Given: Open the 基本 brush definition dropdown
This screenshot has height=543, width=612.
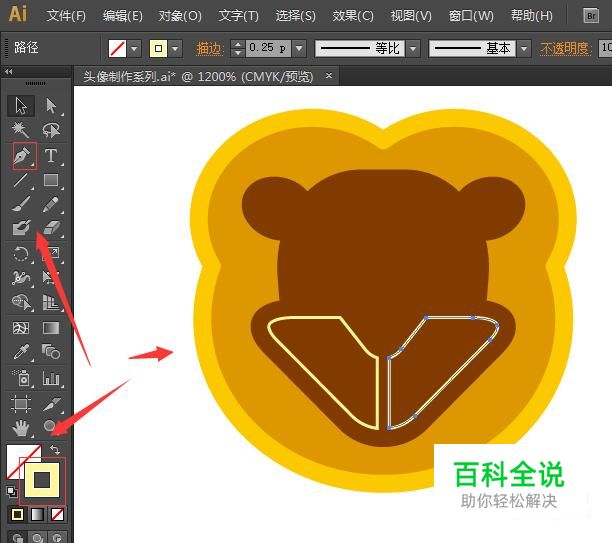Looking at the screenshot, I should click(x=524, y=49).
